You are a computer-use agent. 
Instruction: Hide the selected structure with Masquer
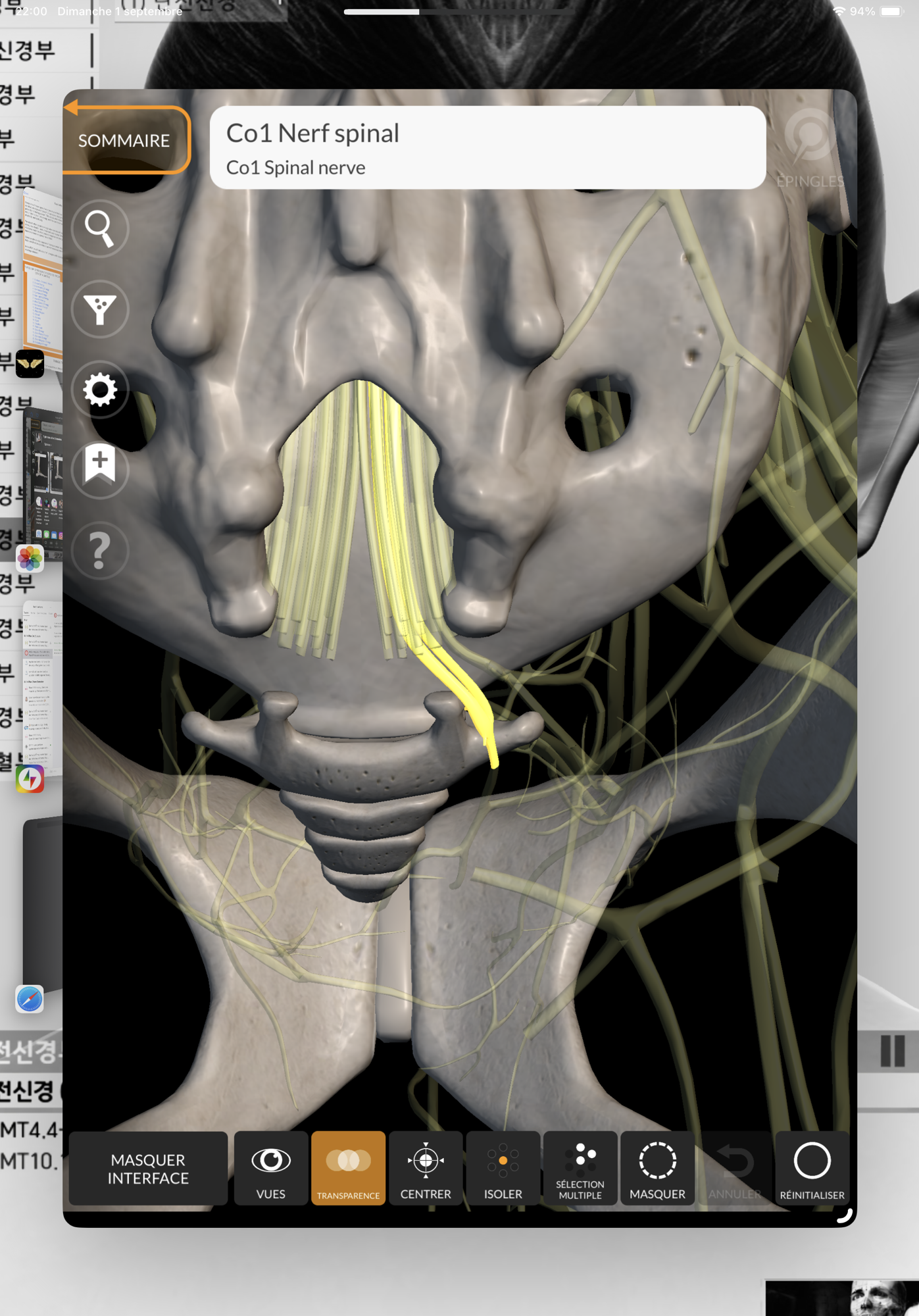tap(657, 1169)
